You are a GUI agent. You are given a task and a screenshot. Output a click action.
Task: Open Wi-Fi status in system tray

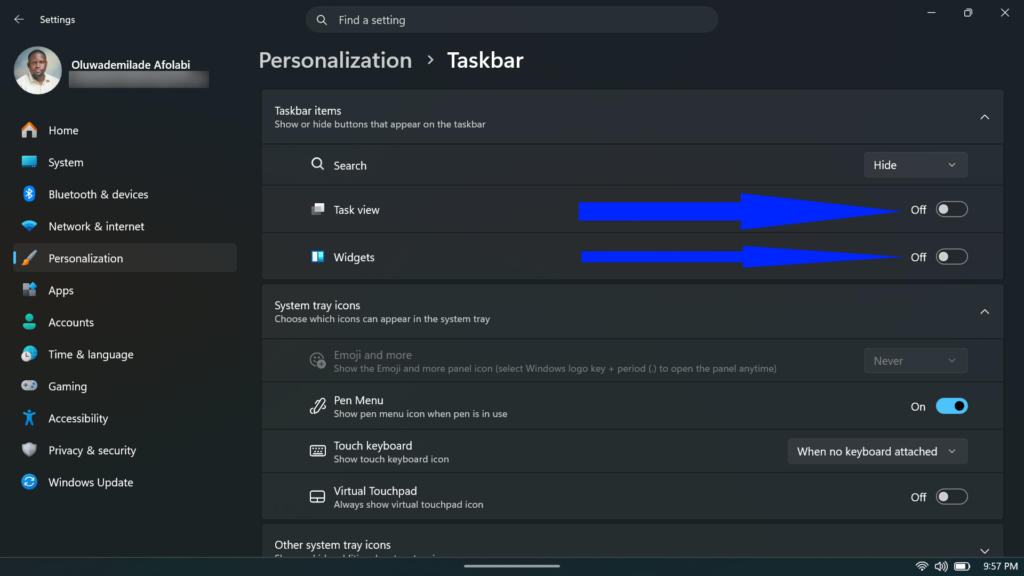pyautogui.click(x=921, y=566)
